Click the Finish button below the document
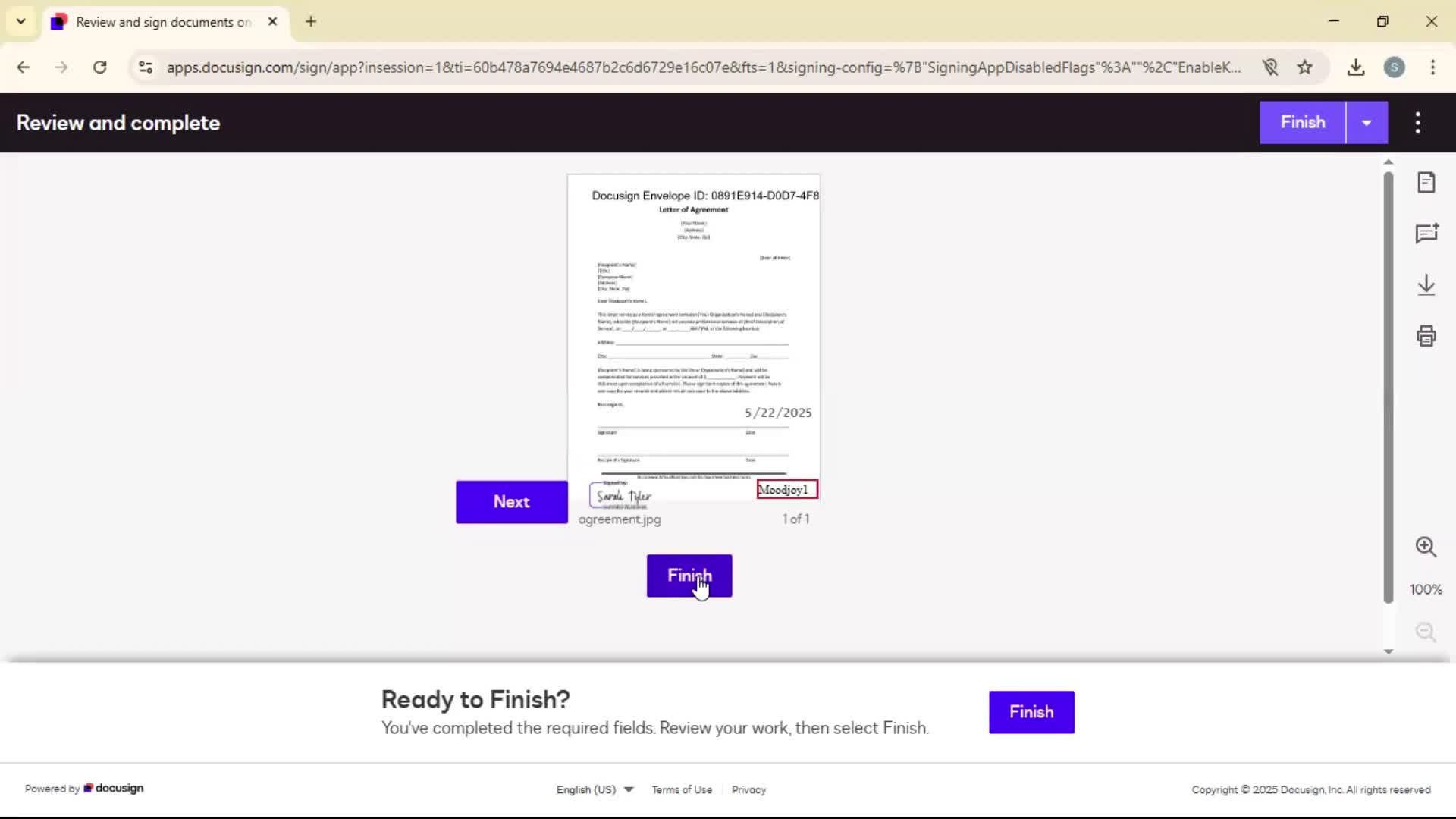1456x819 pixels. pyautogui.click(x=689, y=576)
